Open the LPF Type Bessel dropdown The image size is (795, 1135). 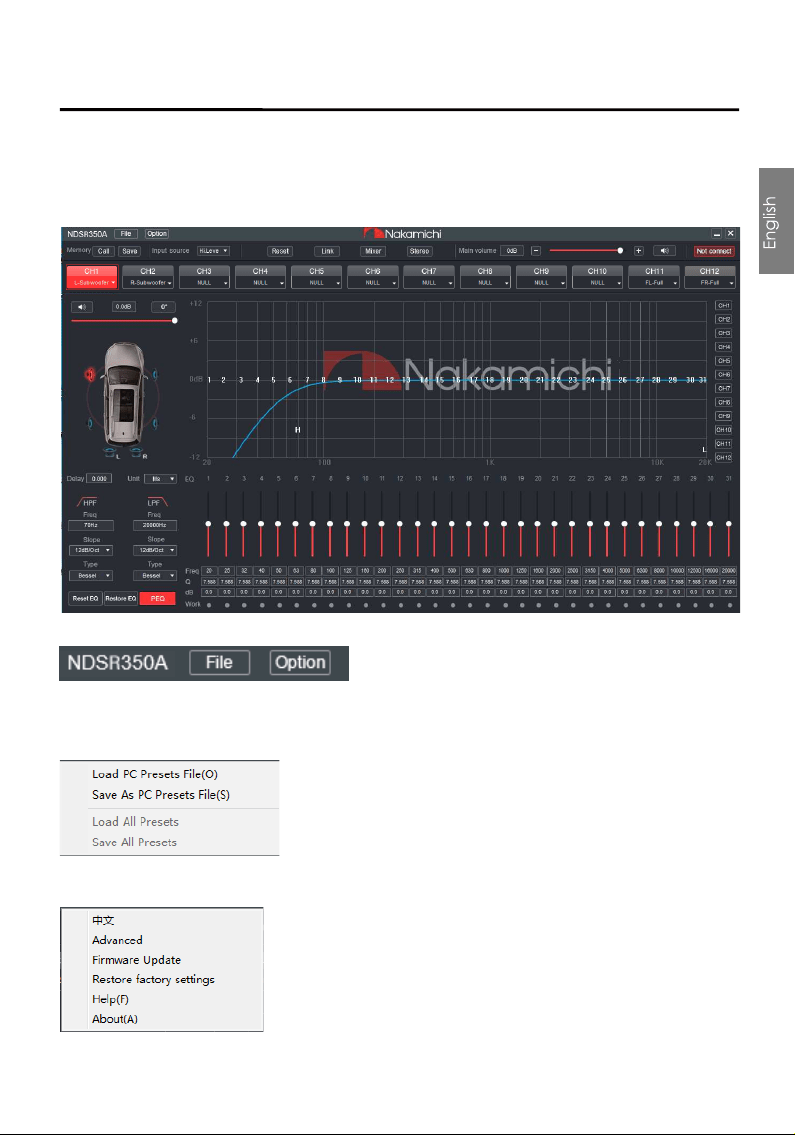(155, 576)
